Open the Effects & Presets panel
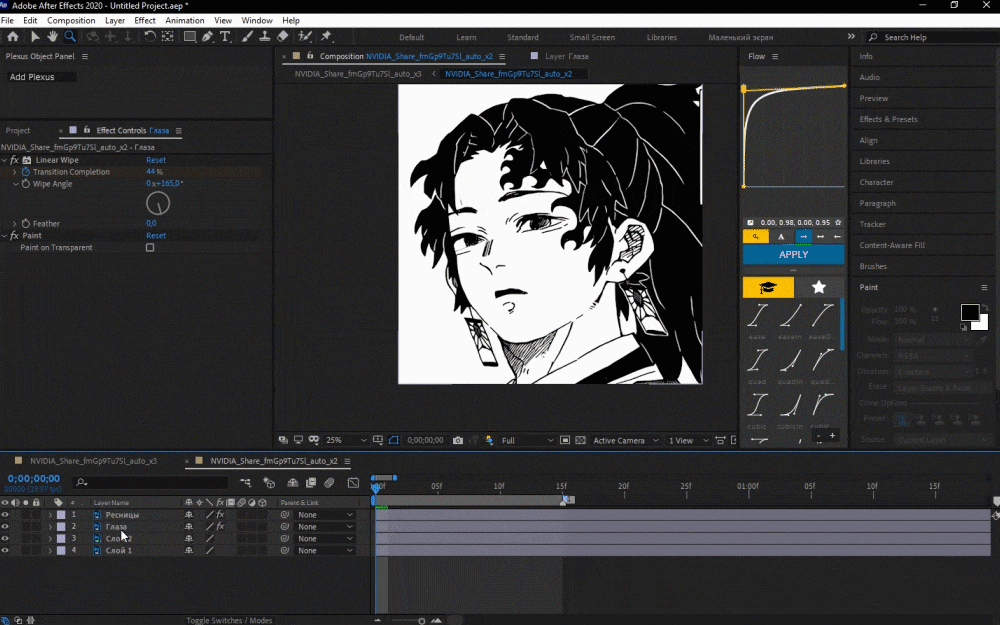Image resolution: width=1000 pixels, height=625 pixels. coord(888,119)
